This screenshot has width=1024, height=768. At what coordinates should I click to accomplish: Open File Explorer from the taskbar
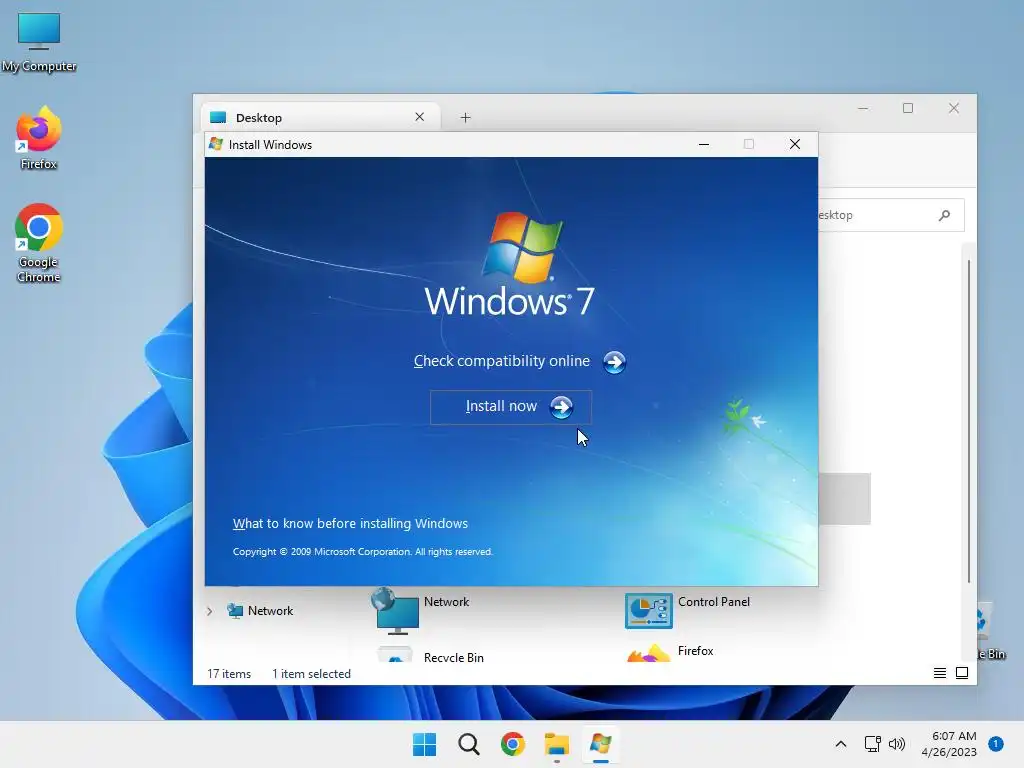click(x=557, y=744)
